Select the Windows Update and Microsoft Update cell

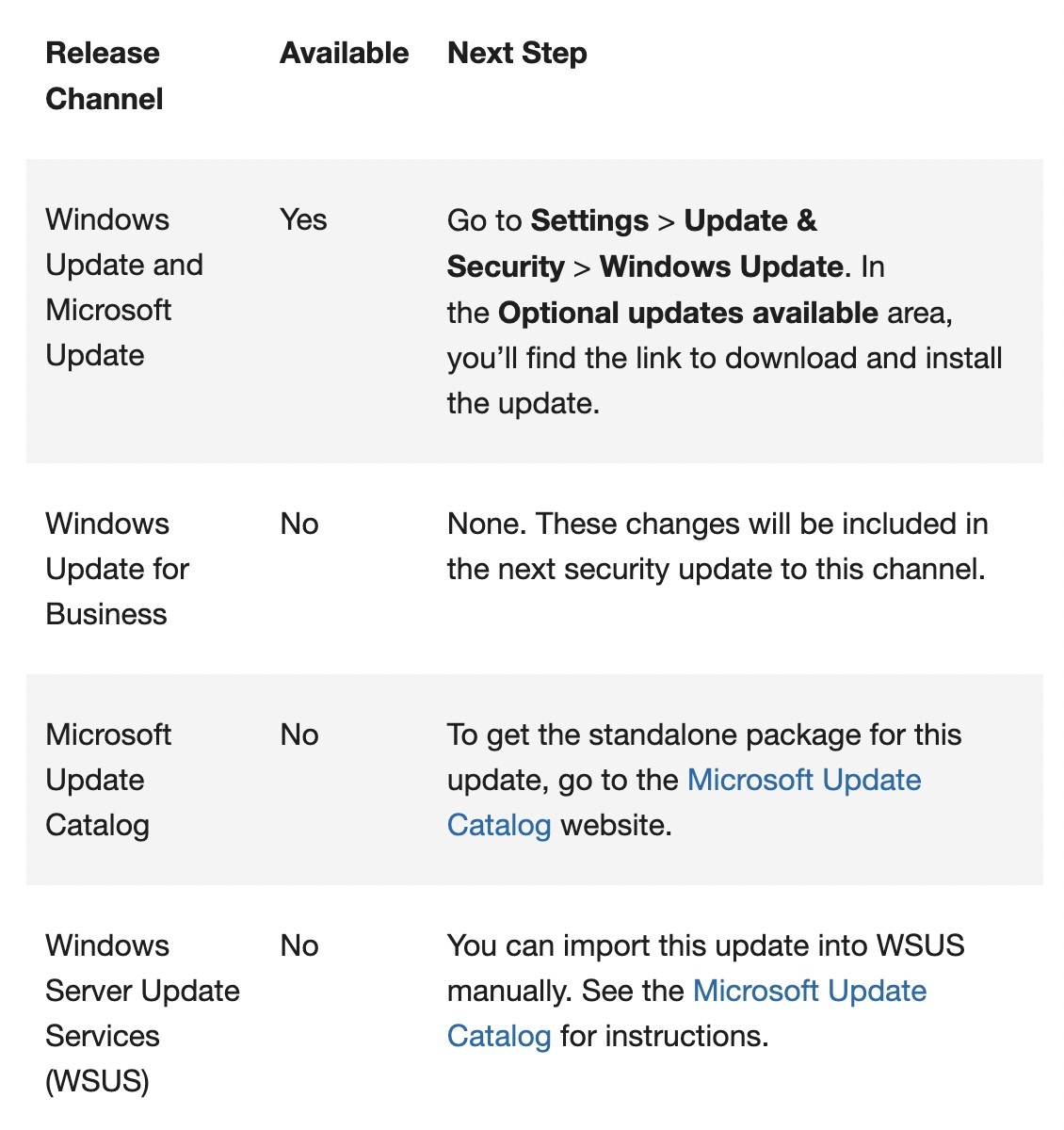tap(124, 287)
